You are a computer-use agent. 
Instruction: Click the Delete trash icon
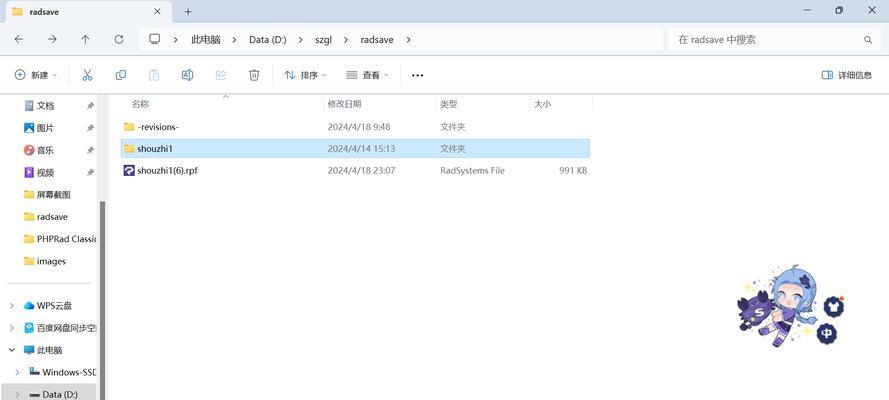coord(254,75)
